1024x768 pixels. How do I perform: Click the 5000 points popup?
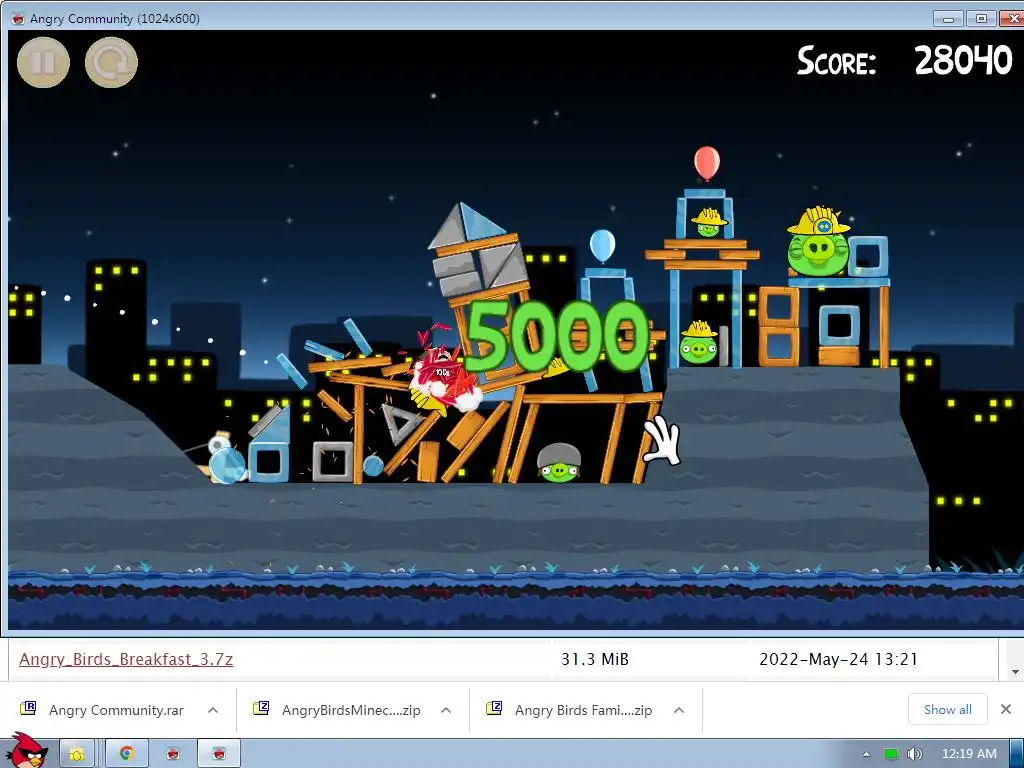coord(557,336)
